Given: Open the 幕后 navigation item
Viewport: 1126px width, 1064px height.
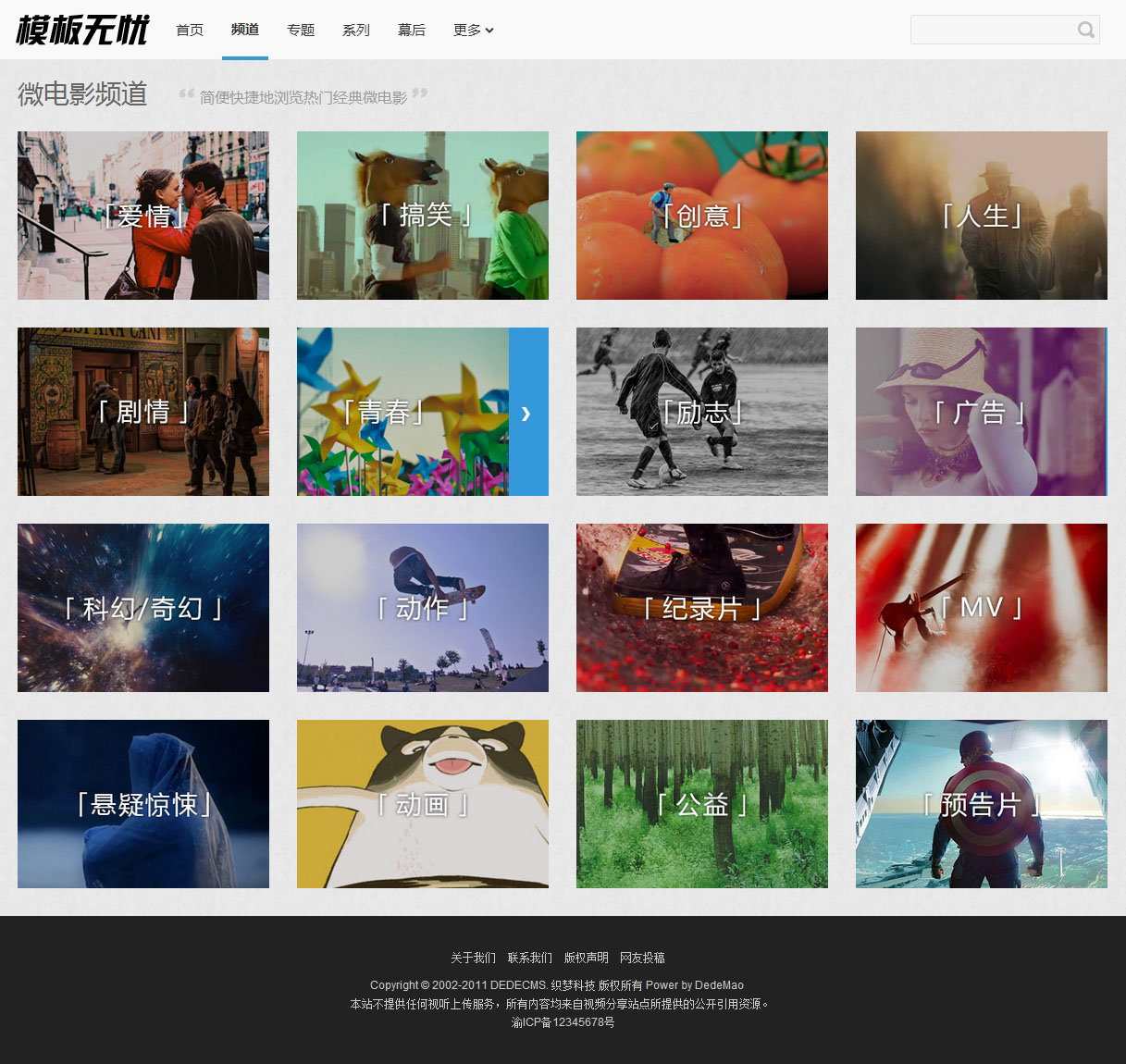Looking at the screenshot, I should 412,31.
